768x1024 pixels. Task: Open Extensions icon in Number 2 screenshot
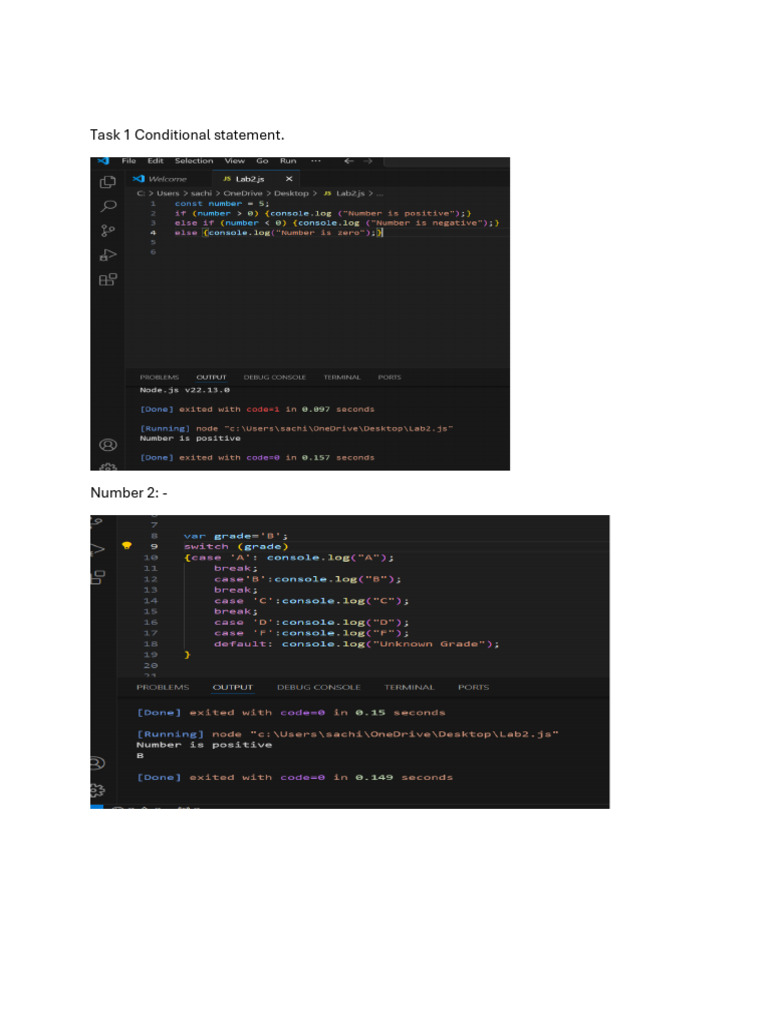pyautogui.click(x=97, y=577)
